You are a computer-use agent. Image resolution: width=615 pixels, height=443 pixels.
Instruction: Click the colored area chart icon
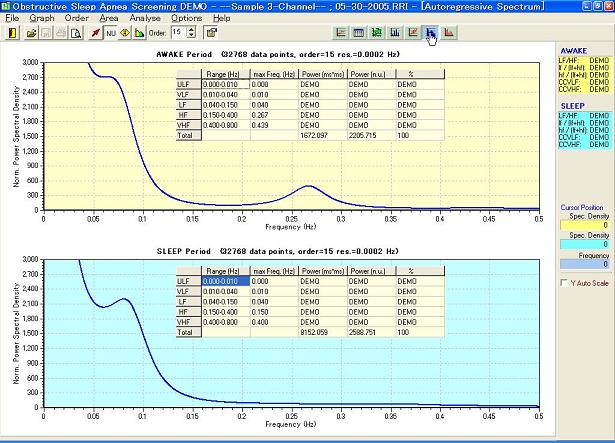[140, 32]
